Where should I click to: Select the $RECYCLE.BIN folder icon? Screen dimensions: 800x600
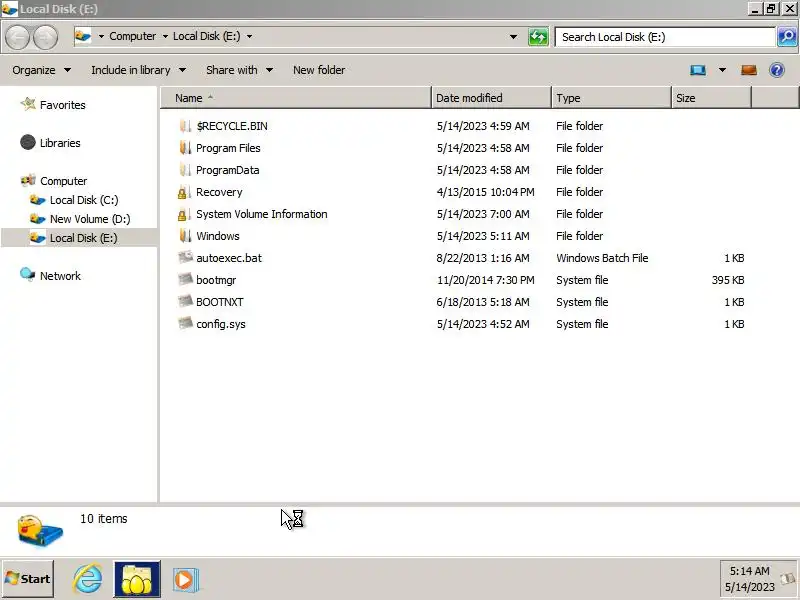coord(185,126)
